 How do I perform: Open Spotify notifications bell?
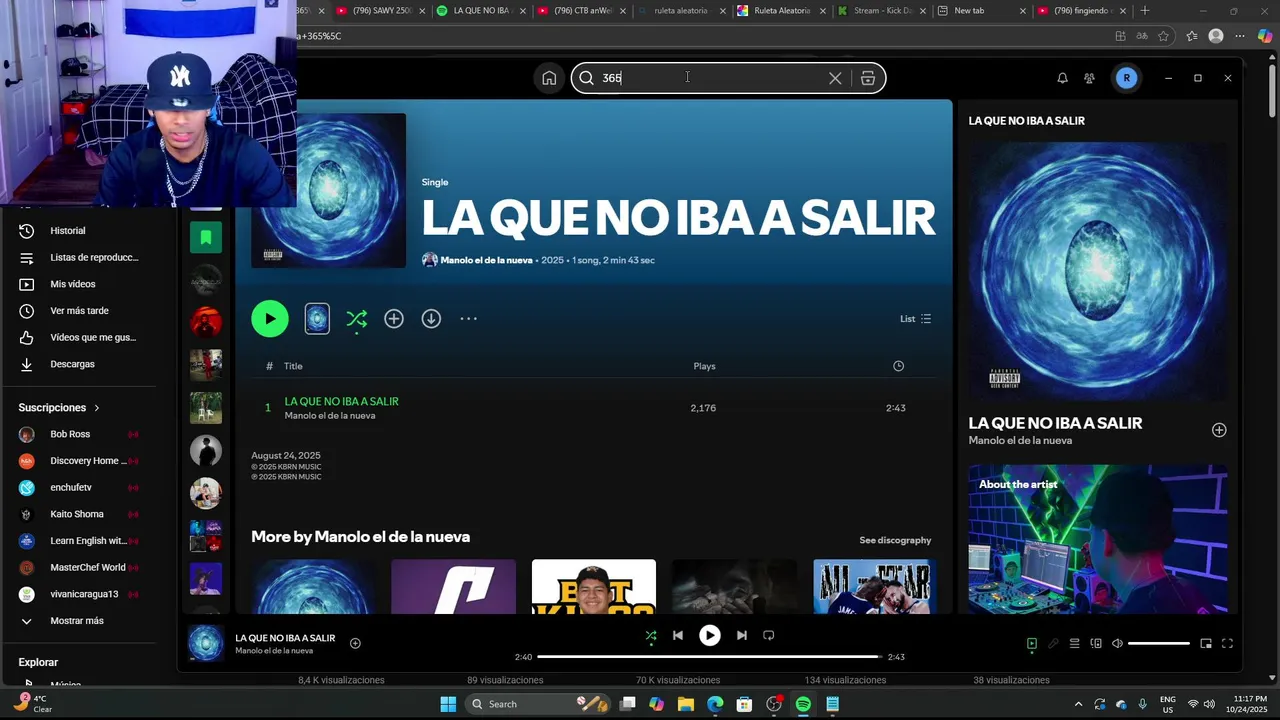point(1062,78)
